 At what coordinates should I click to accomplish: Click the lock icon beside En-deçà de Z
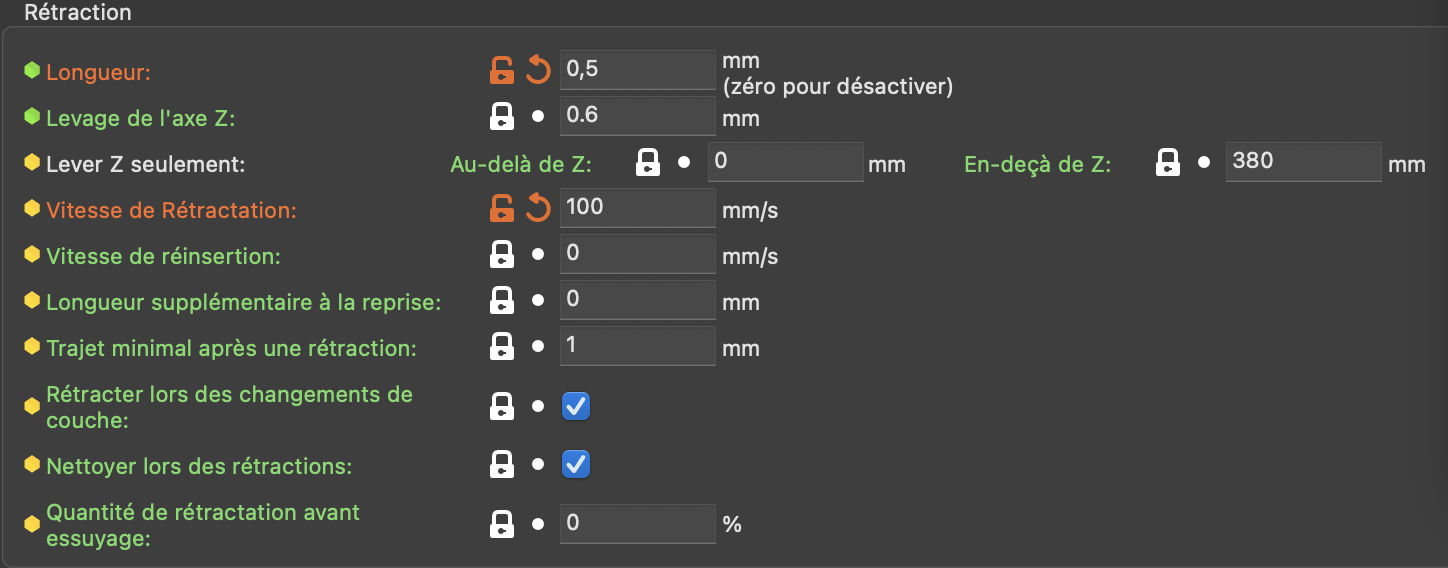point(1167,162)
